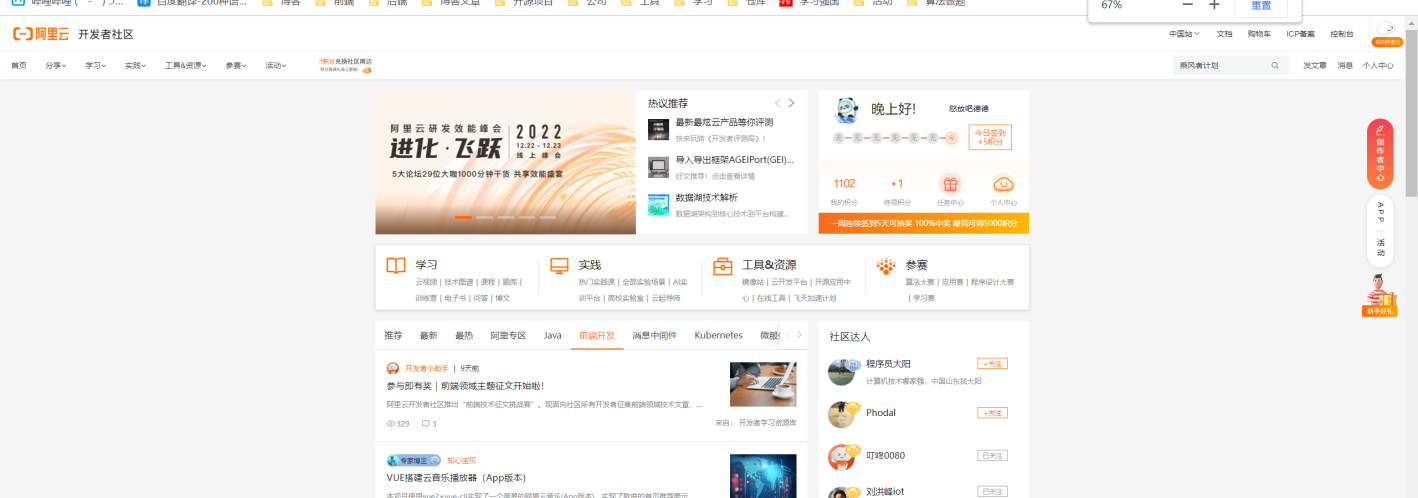The width and height of the screenshot is (1418, 498).
Task: Click 一周连续签到5天可抽奖 orange banner
Action: point(923,224)
